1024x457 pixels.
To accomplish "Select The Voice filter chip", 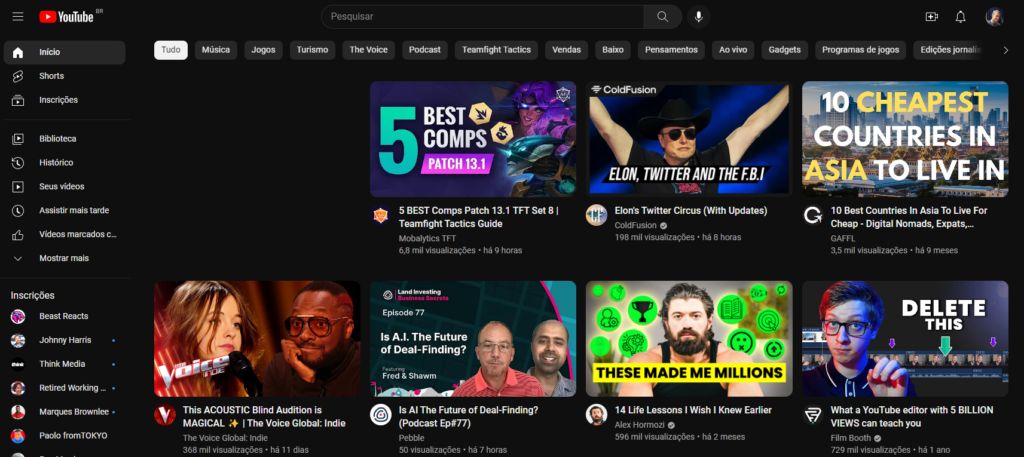I will [368, 50].
